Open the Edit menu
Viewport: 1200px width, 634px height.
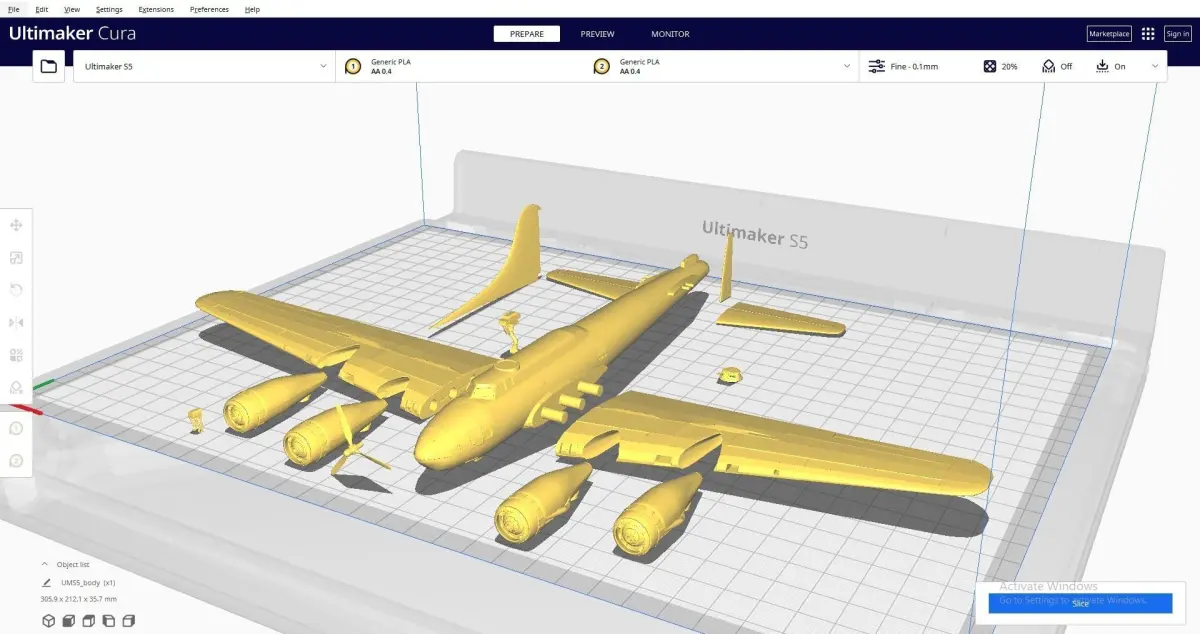pos(42,9)
